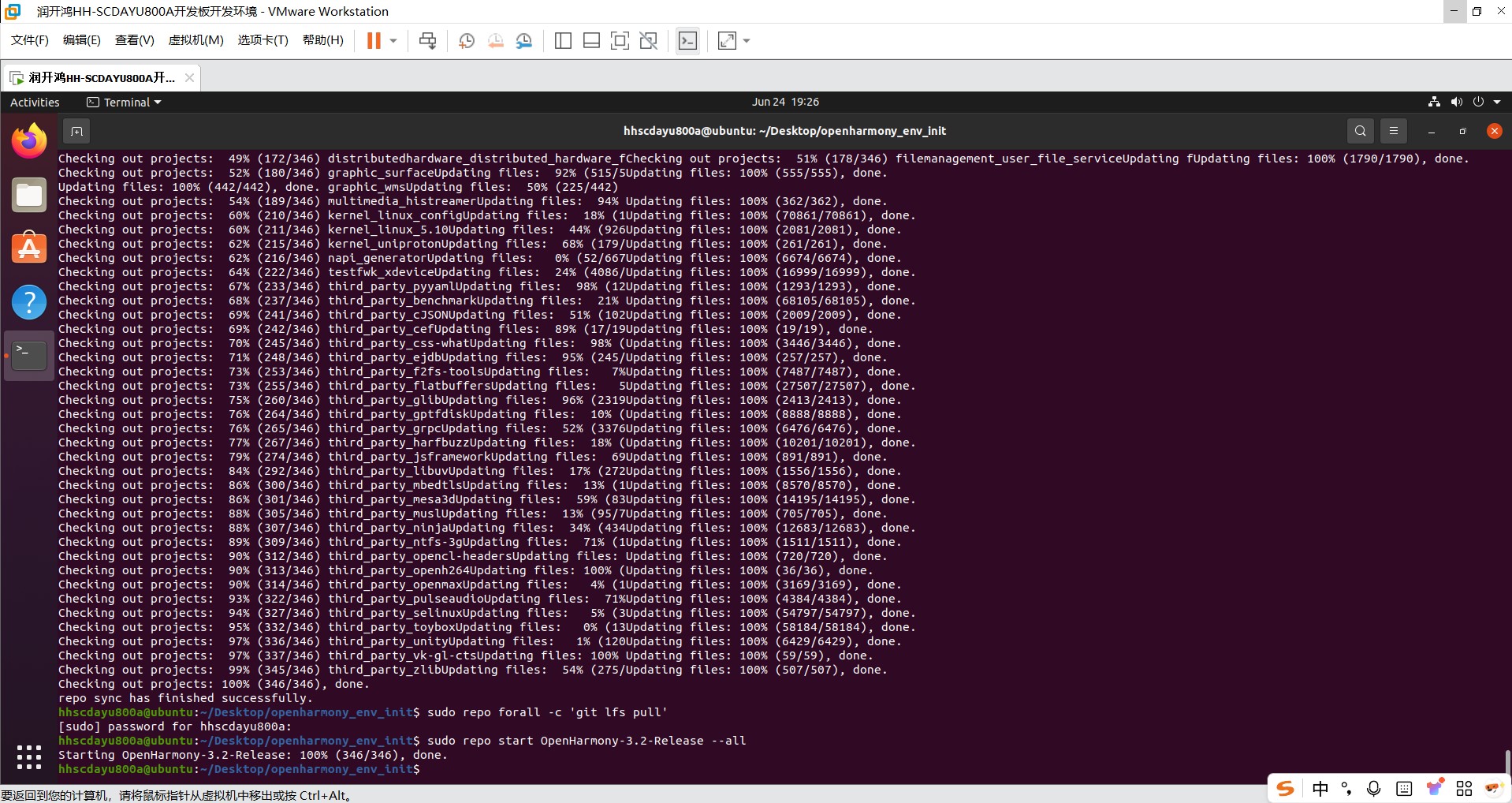Viewport: 1512px width, 803px height.
Task: Open the 查看(V) menu
Action: click(x=135, y=40)
